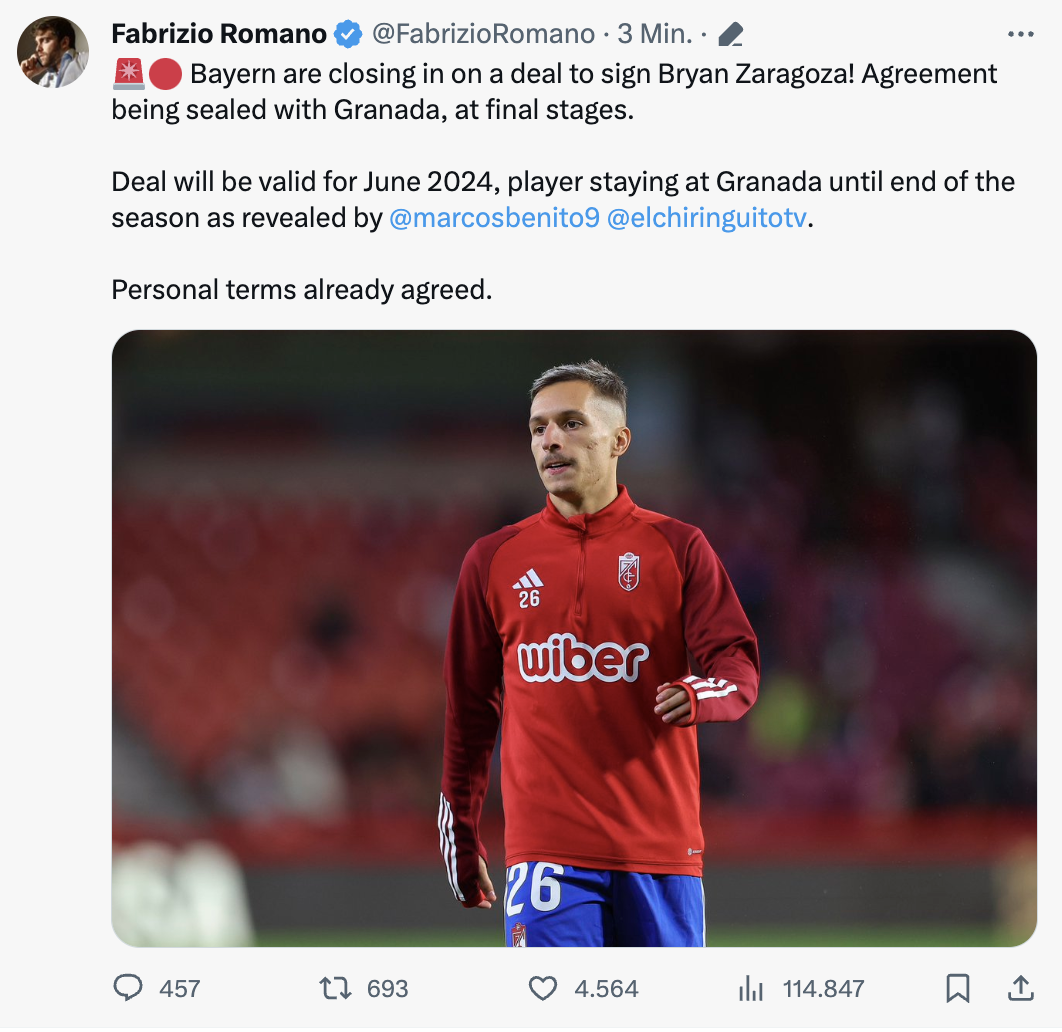Screen dimensions: 1062x1032
Task: Open the 3 Min. timestamp
Action: (x=655, y=34)
